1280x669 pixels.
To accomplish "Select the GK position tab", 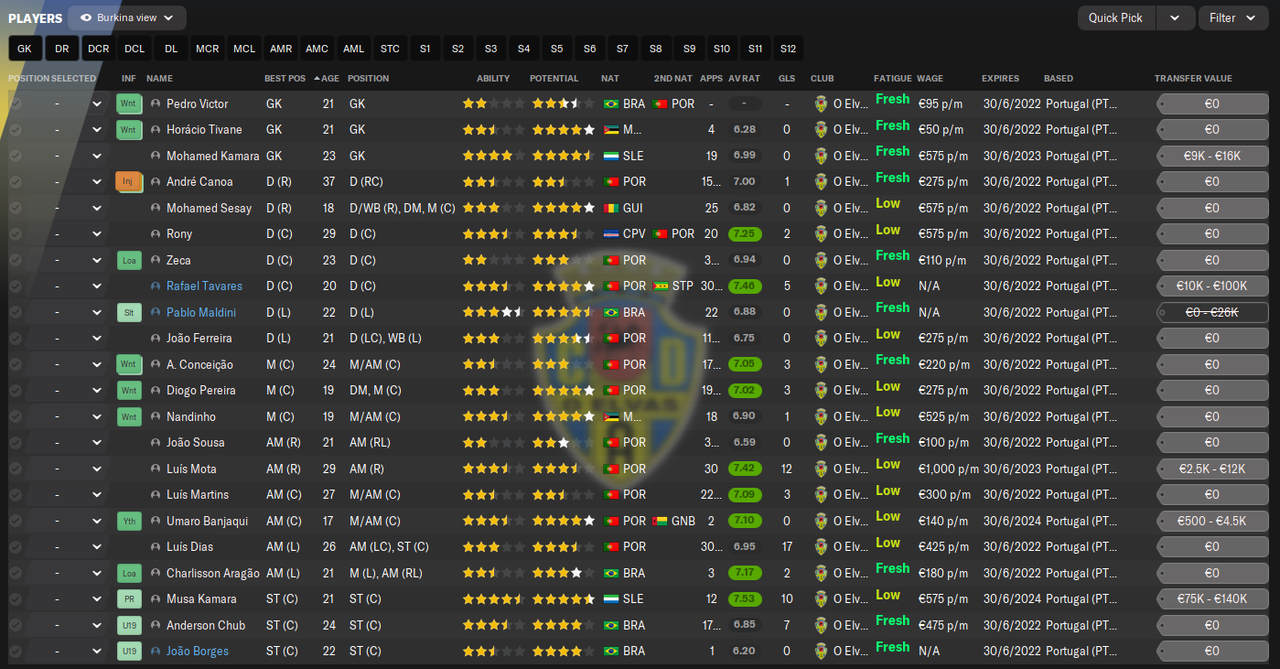I will pos(25,48).
